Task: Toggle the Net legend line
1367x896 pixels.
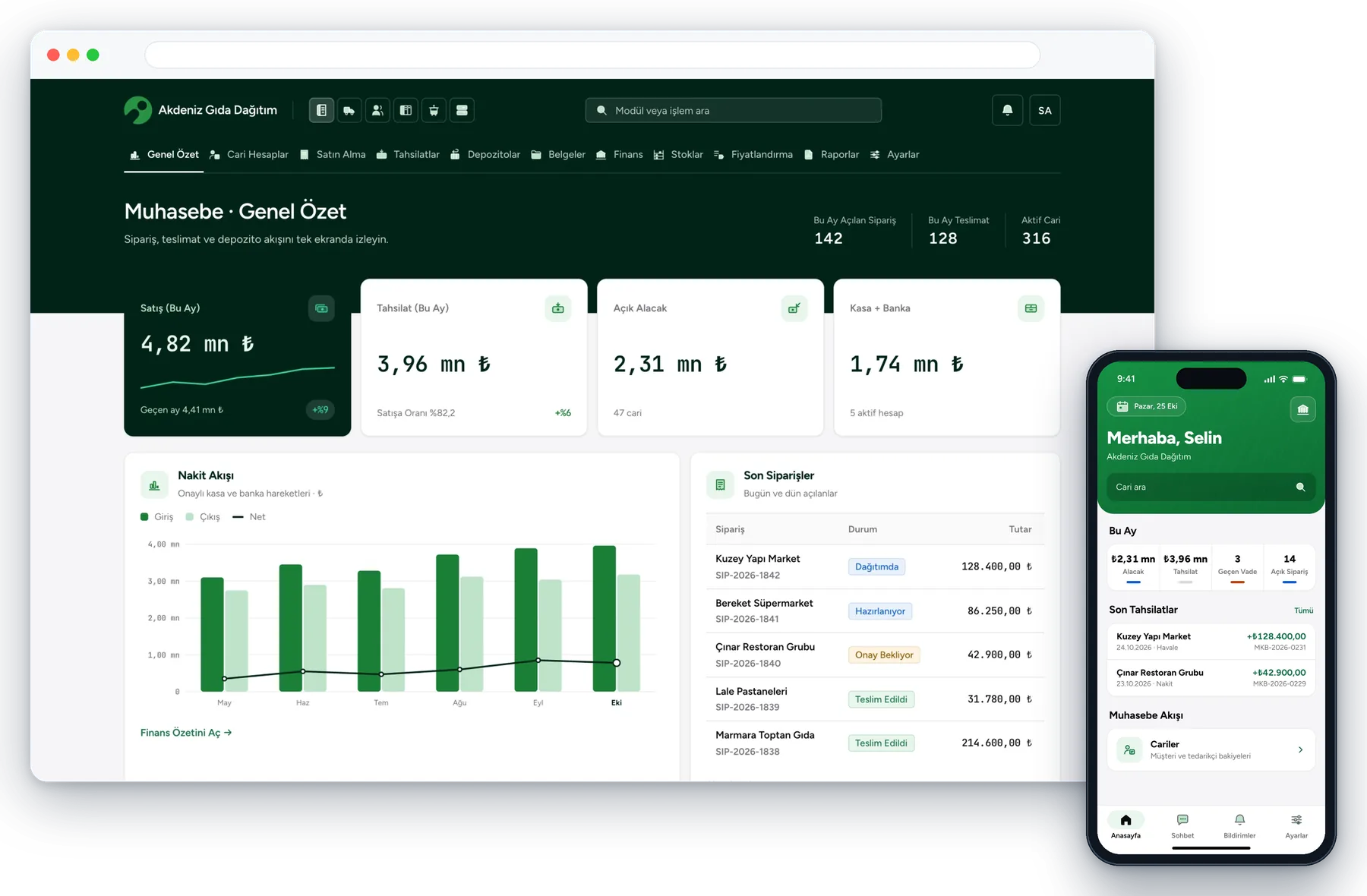Action: coord(249,517)
